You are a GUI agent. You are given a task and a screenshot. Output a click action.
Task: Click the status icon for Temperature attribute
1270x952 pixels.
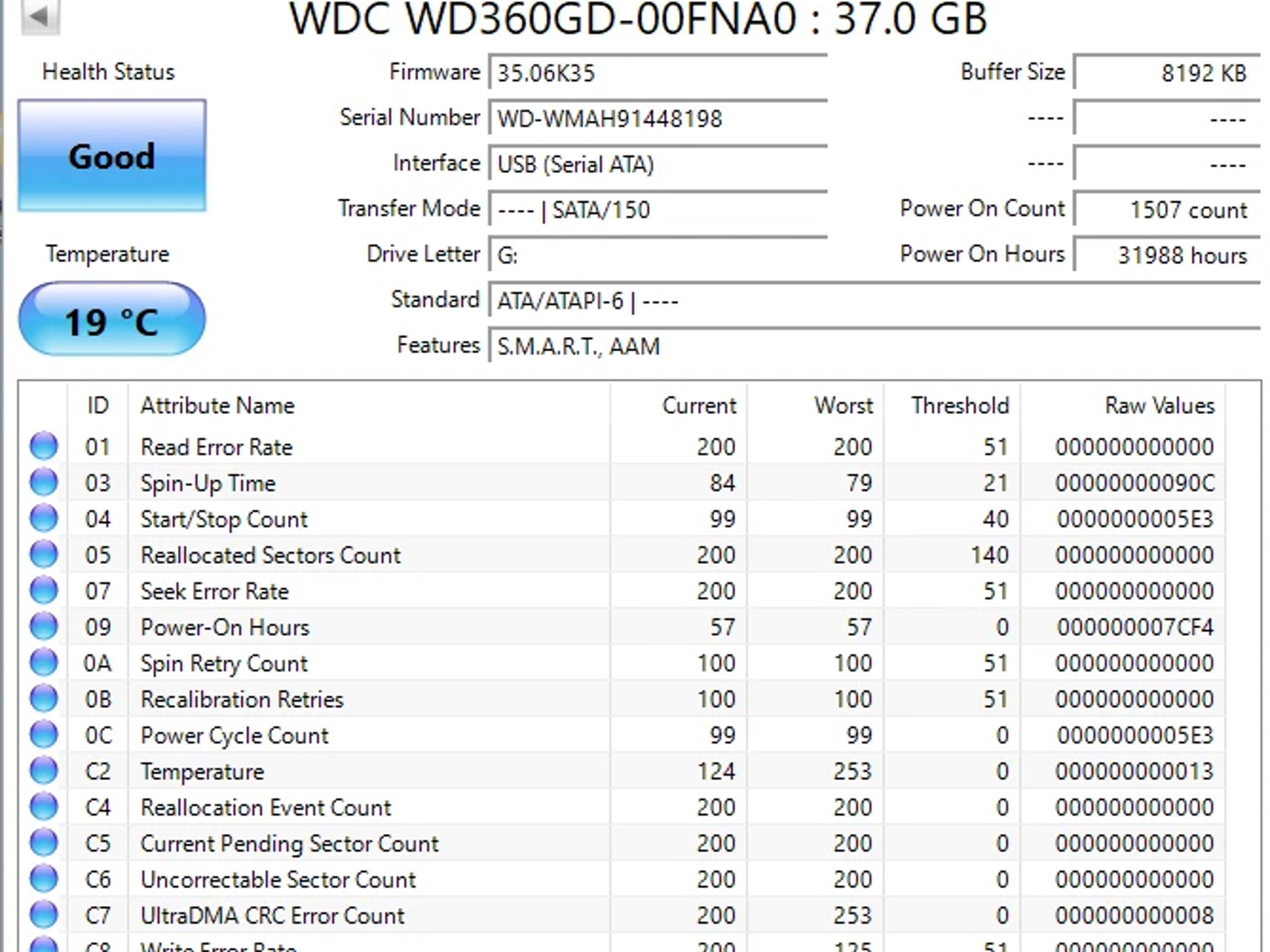point(44,770)
